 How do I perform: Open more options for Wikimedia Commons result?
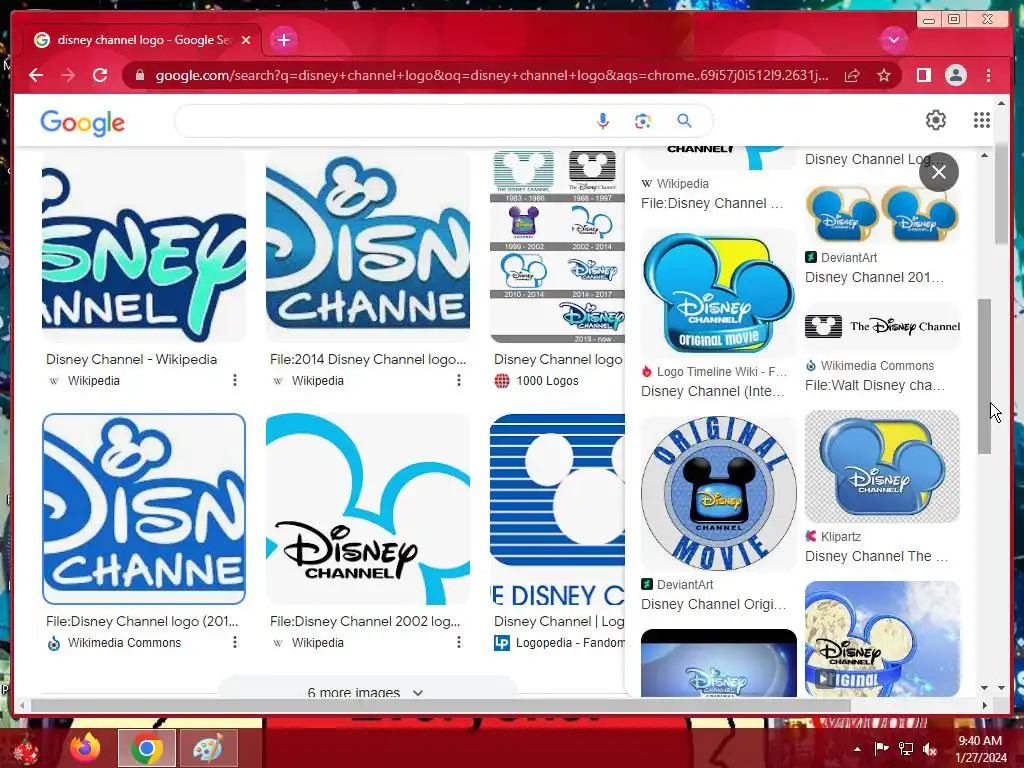(x=235, y=642)
